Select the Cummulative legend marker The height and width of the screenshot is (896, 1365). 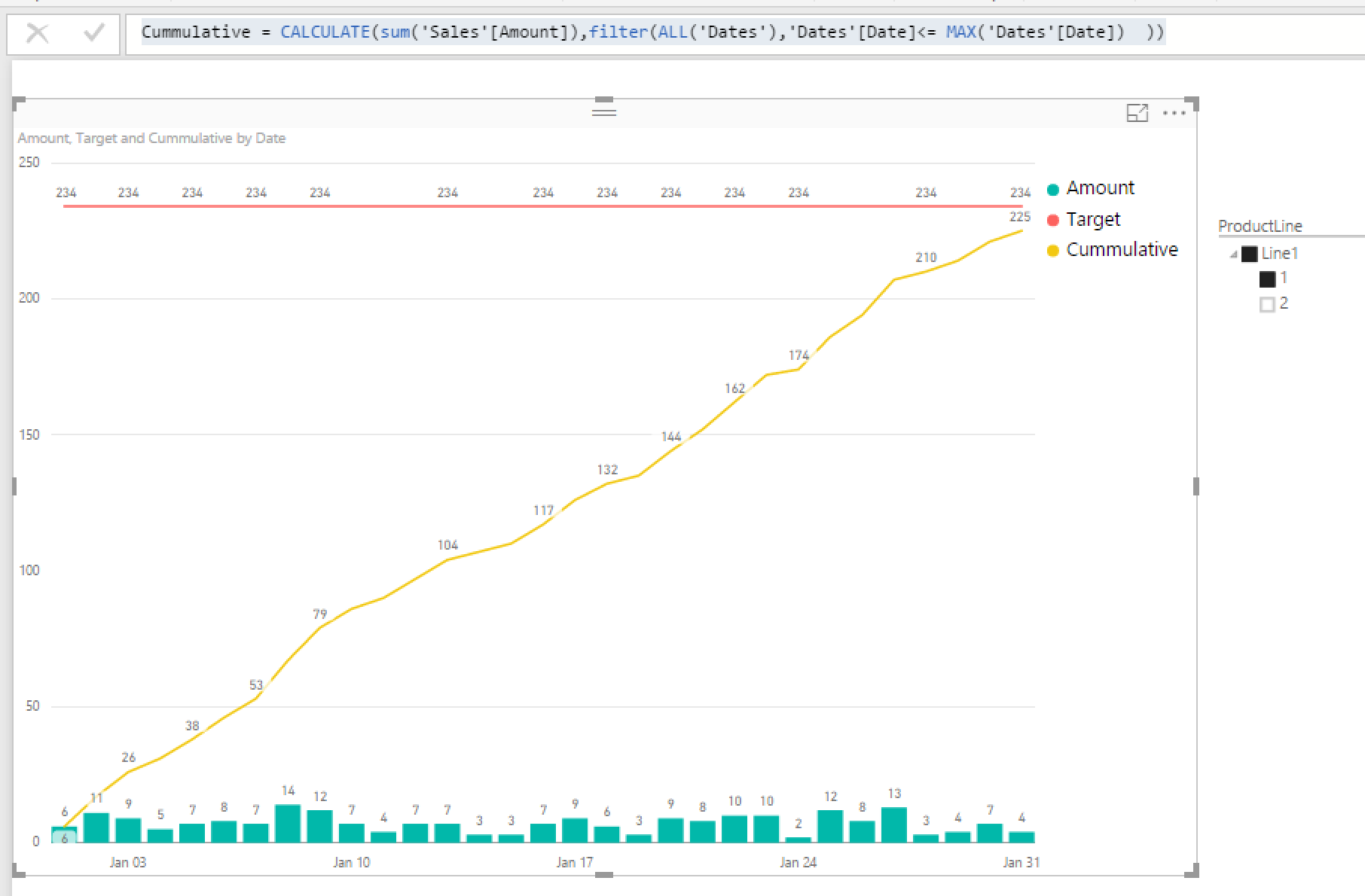point(1053,251)
